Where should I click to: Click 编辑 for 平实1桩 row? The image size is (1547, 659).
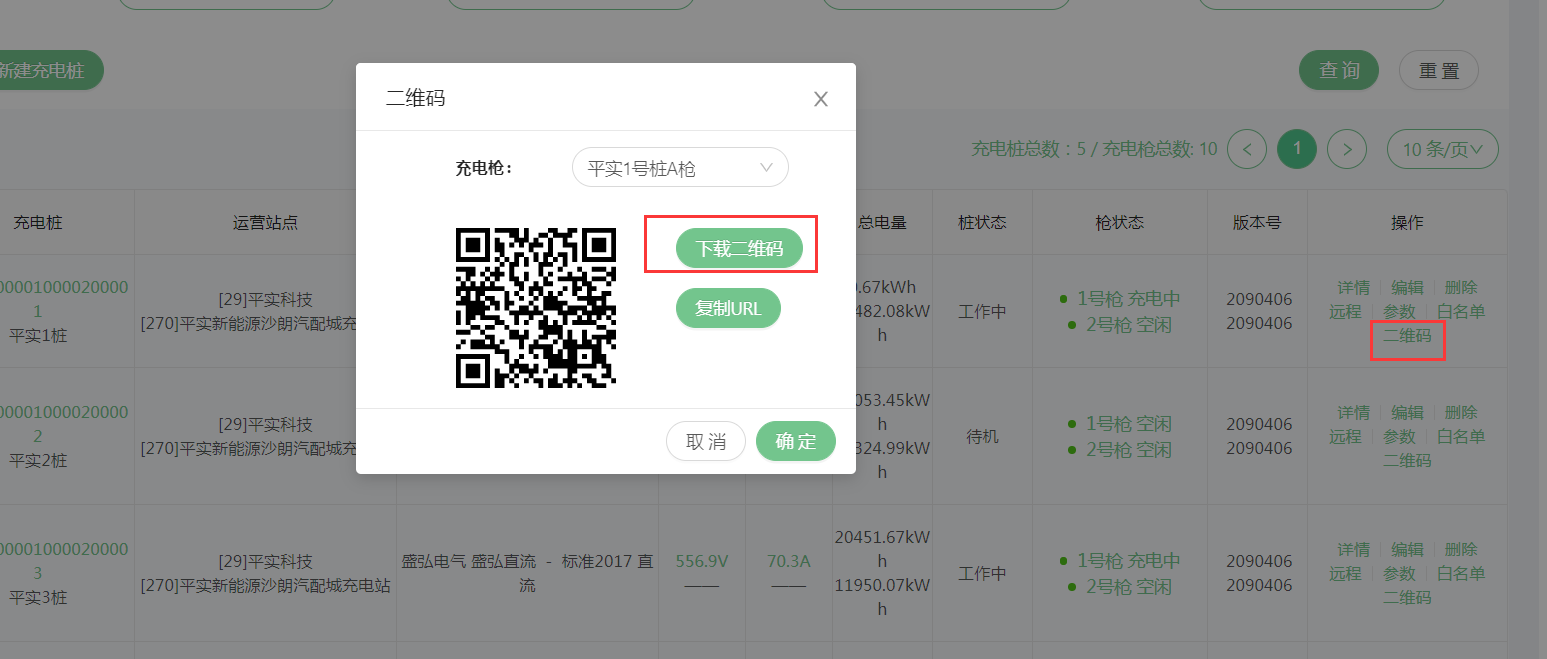pos(1407,288)
